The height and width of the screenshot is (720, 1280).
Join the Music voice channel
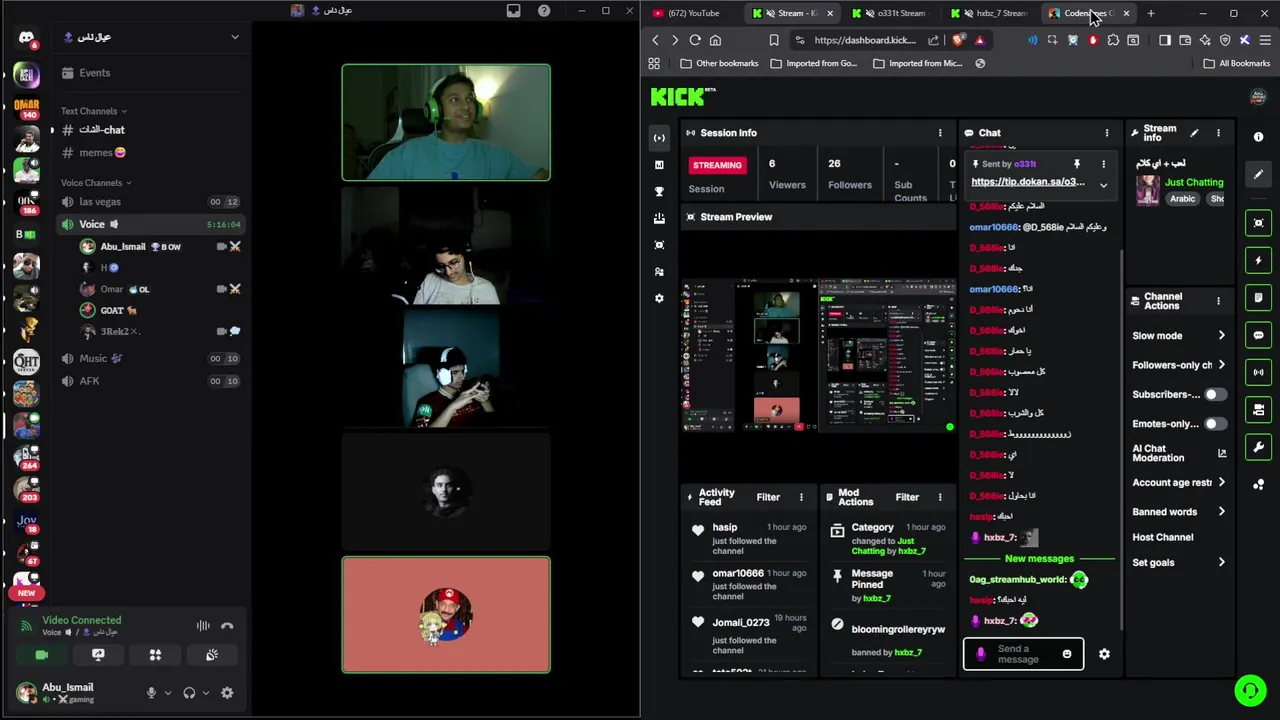tap(150, 358)
